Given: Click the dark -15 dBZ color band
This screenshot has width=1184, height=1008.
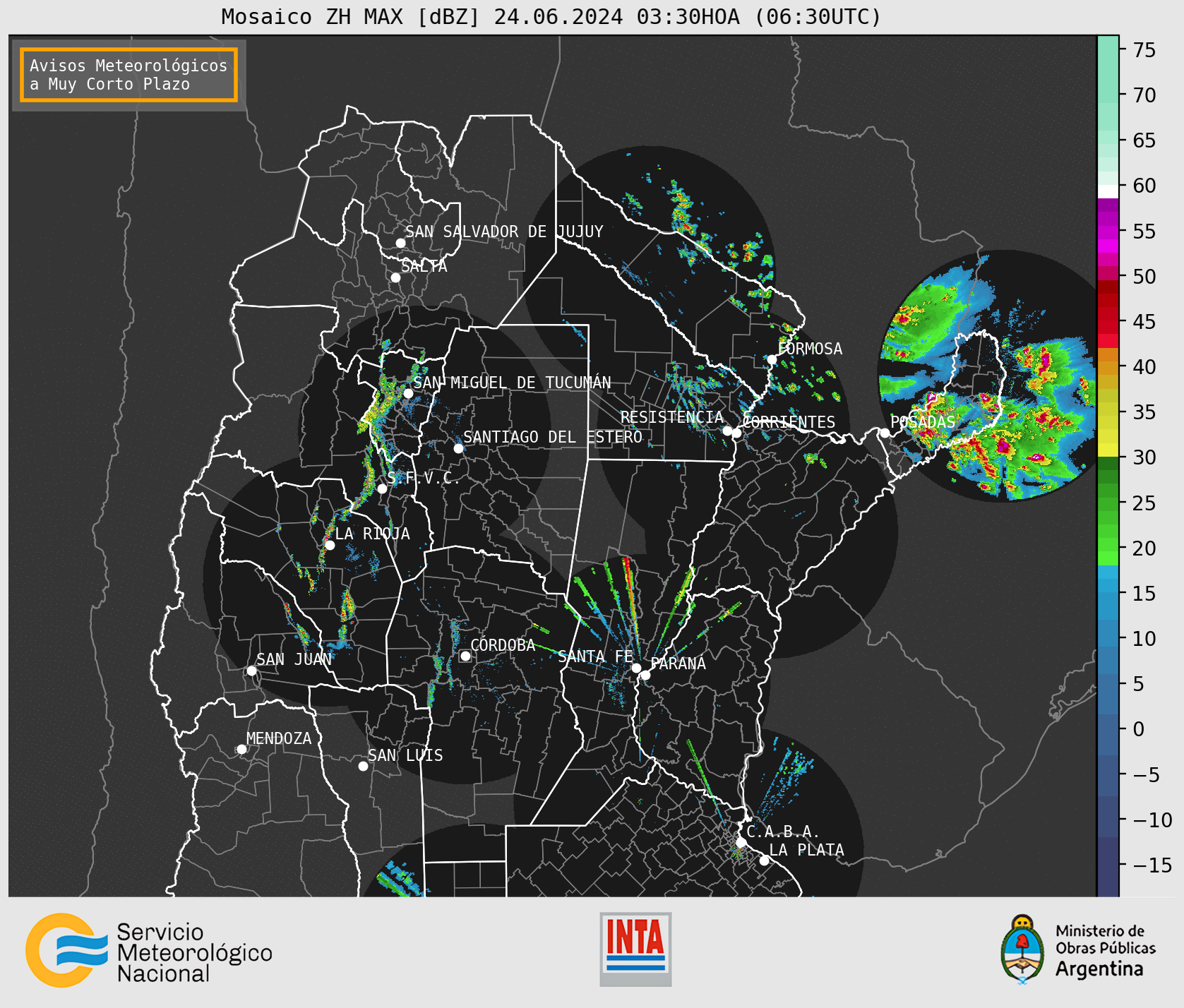Looking at the screenshot, I should point(1108,865).
